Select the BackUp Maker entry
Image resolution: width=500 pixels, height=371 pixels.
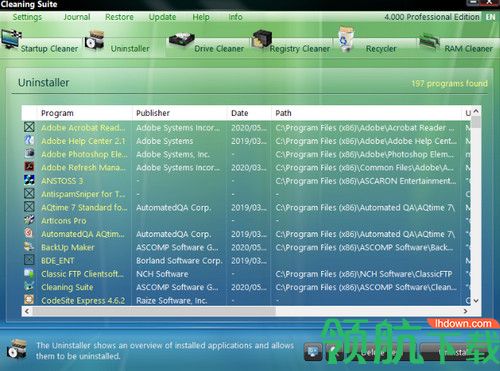tap(68, 247)
